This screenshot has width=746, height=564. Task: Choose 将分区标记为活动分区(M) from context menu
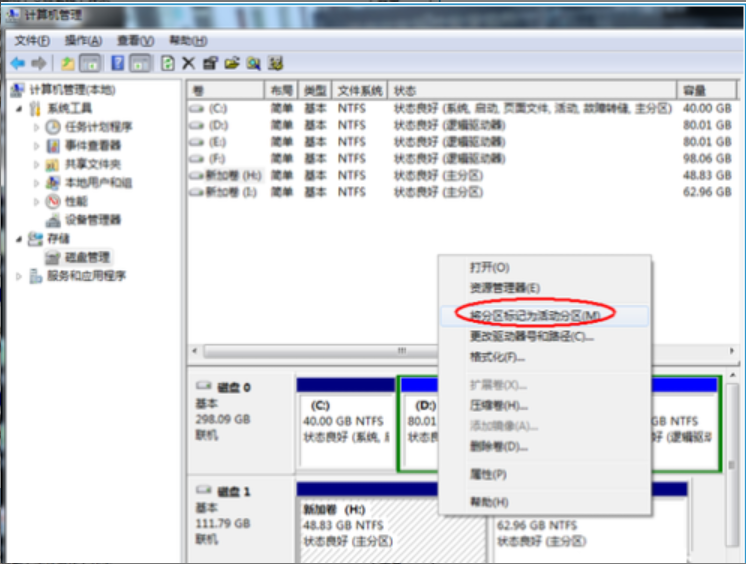(x=535, y=315)
